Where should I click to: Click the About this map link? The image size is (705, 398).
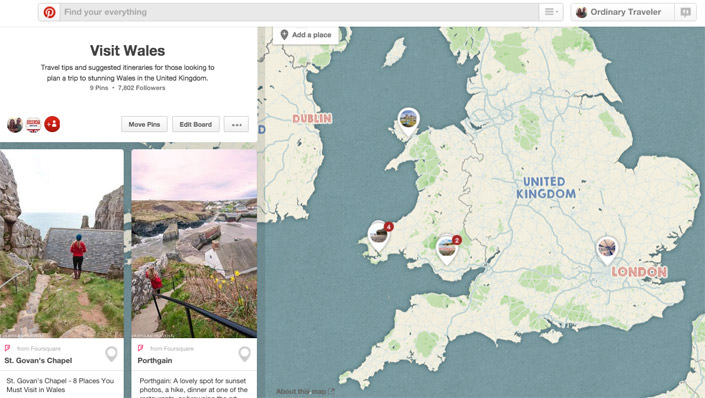(305, 391)
